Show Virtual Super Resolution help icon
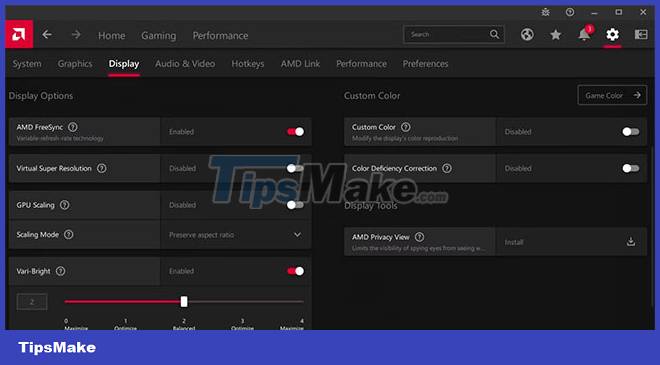This screenshot has width=660, height=365. tap(101, 168)
